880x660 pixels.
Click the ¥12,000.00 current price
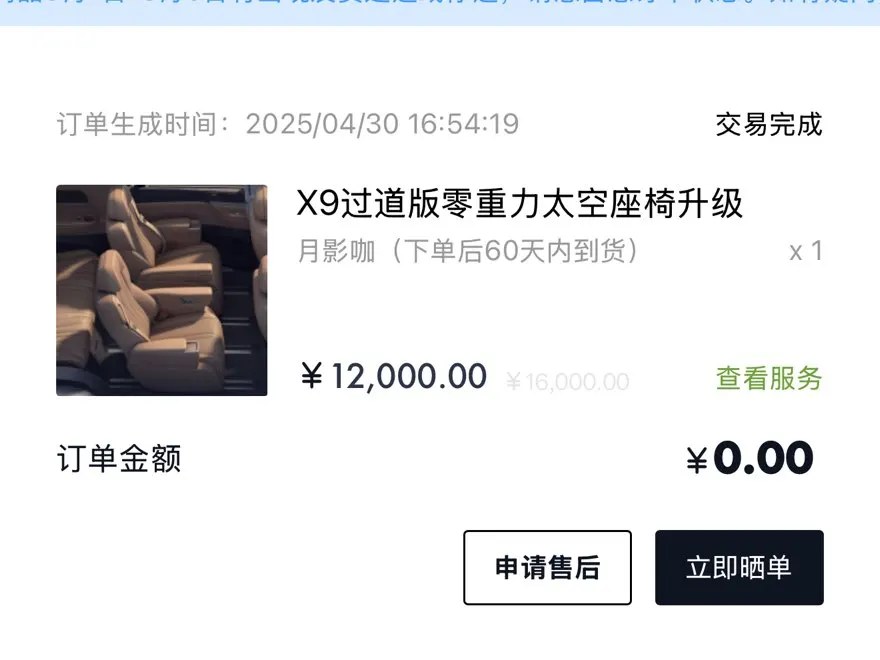pyautogui.click(x=393, y=376)
